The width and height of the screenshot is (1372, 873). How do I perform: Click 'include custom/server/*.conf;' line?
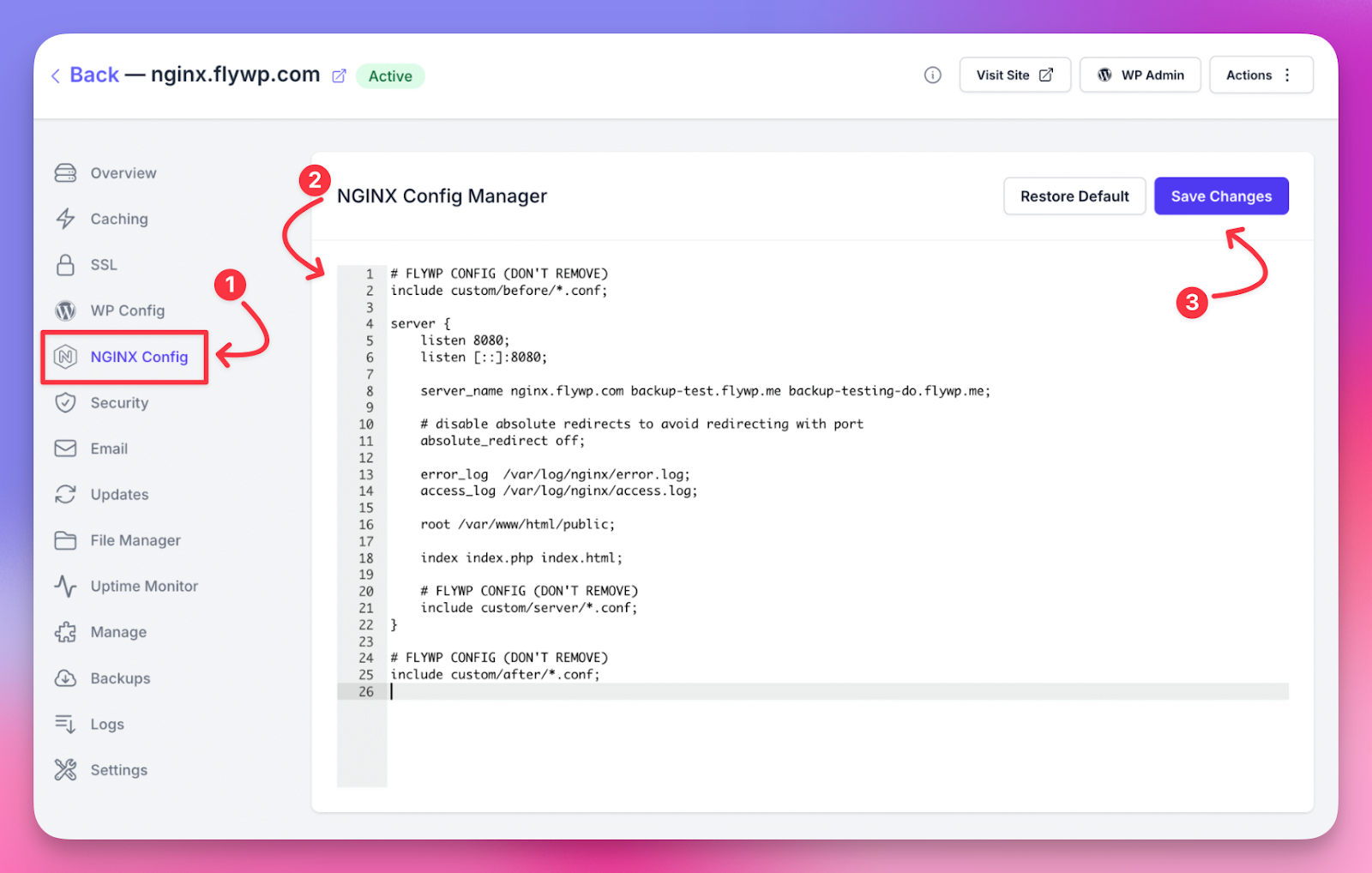pos(529,608)
